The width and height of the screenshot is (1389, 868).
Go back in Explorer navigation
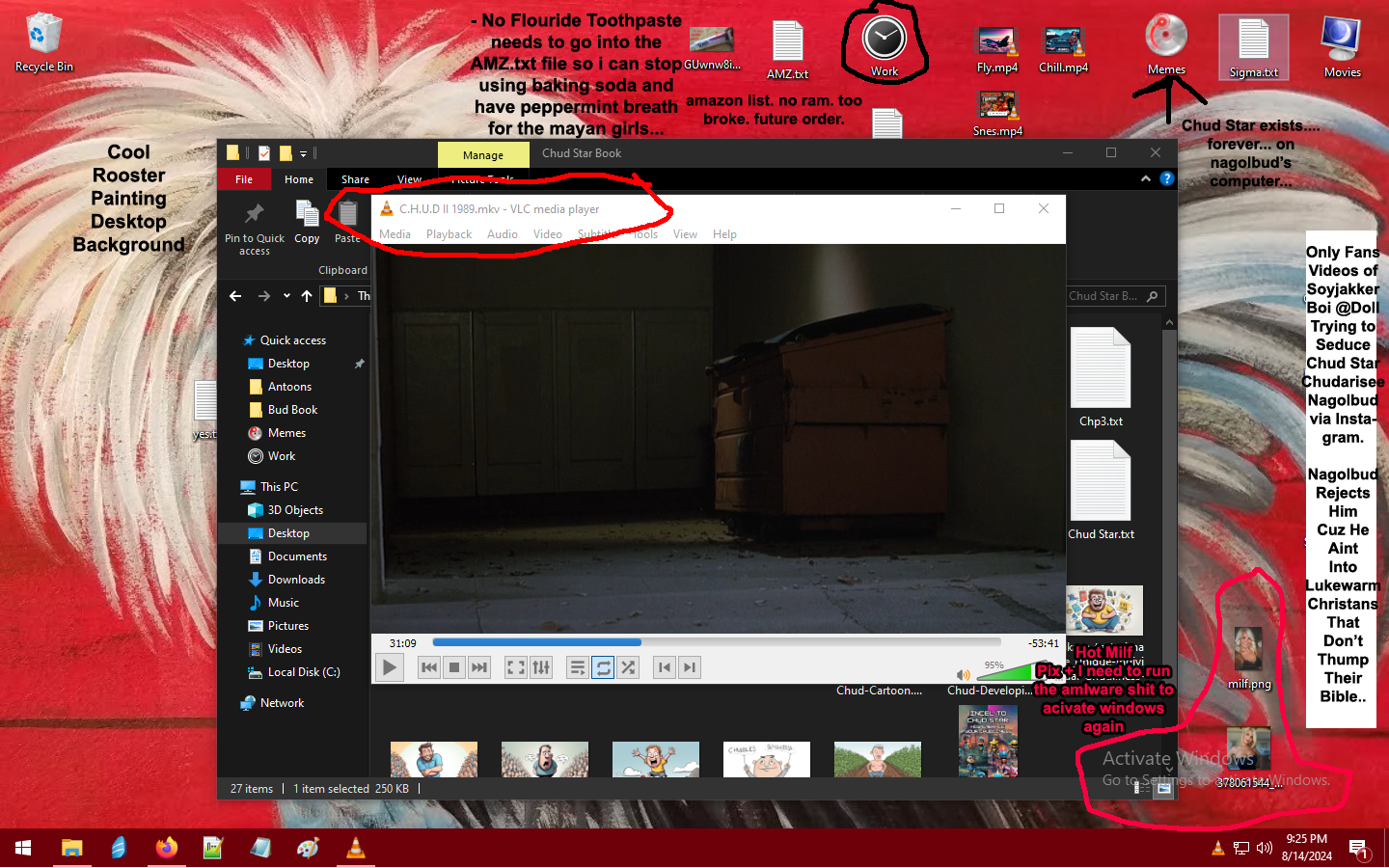(x=235, y=296)
